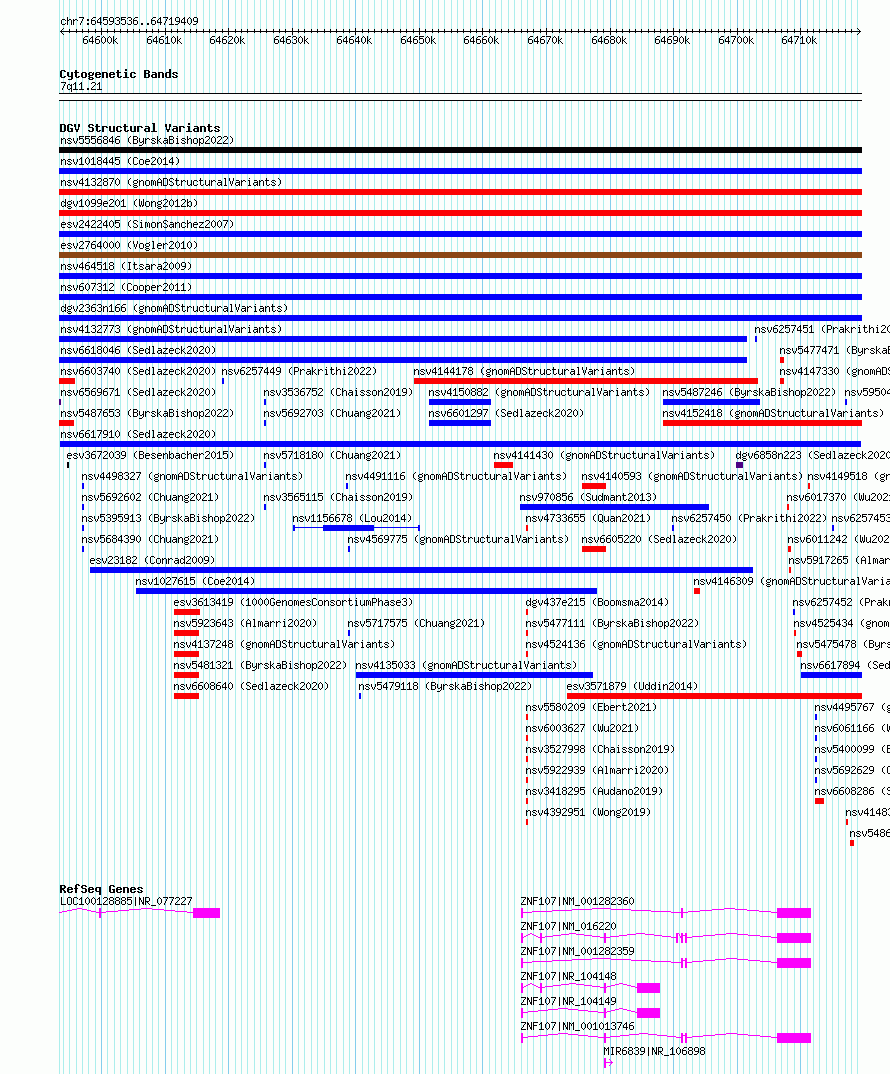Select the 7q11.21 band label
The width and height of the screenshot is (890, 1074).
(x=81, y=86)
